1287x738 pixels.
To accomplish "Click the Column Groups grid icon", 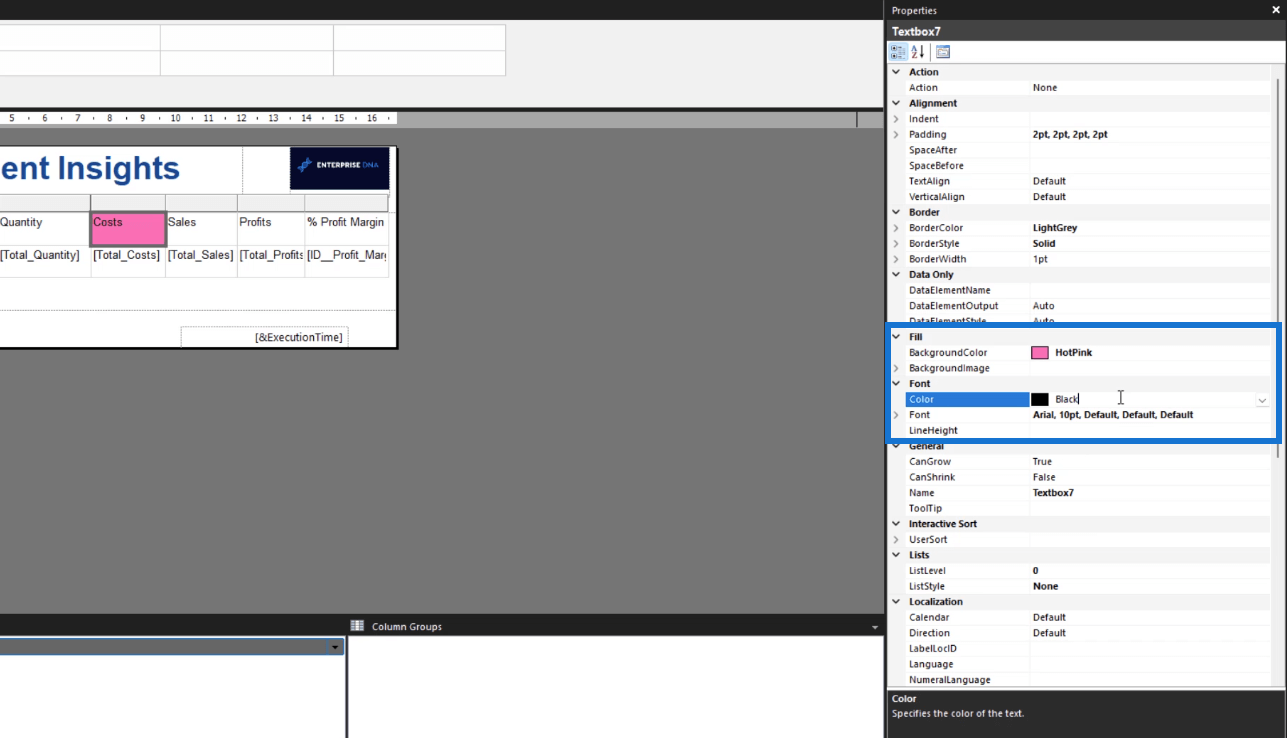I will [357, 626].
